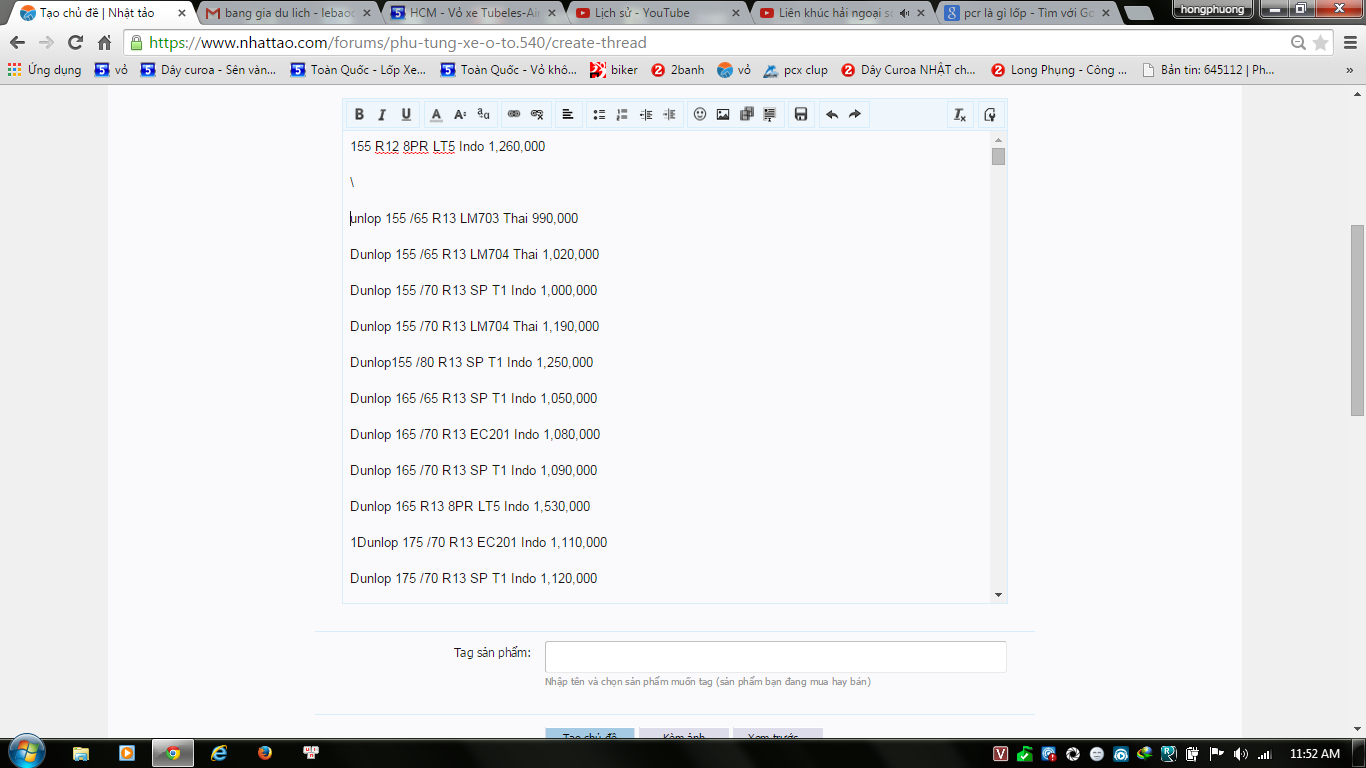
Task: Open the font family dropdown
Action: pos(483,115)
